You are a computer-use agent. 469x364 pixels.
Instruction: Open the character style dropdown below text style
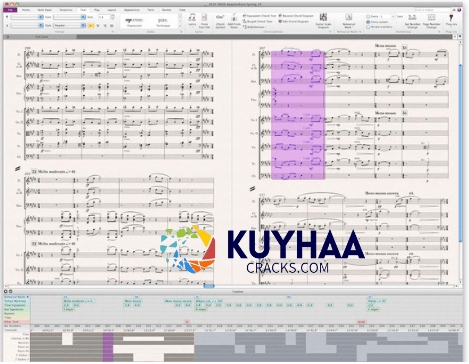(27, 26)
